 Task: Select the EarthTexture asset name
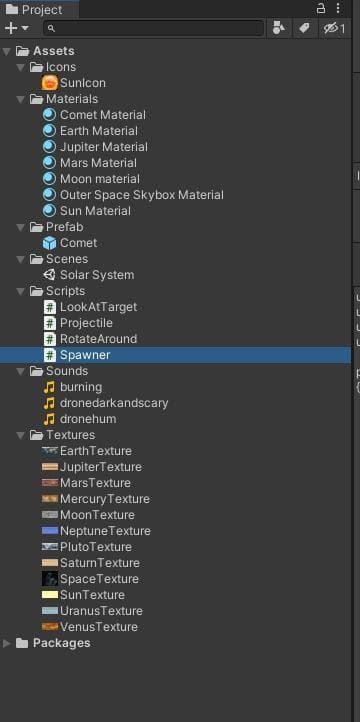point(96,451)
